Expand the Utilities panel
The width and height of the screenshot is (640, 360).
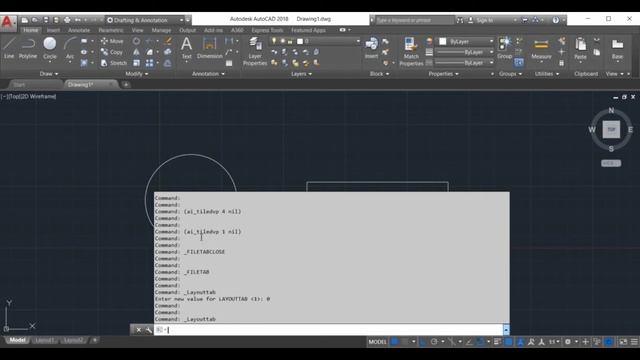tap(547, 74)
